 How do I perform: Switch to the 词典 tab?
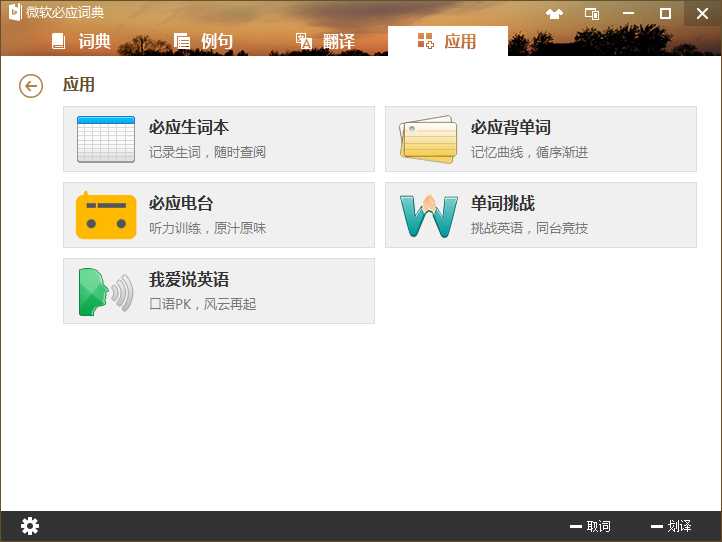click(82, 41)
